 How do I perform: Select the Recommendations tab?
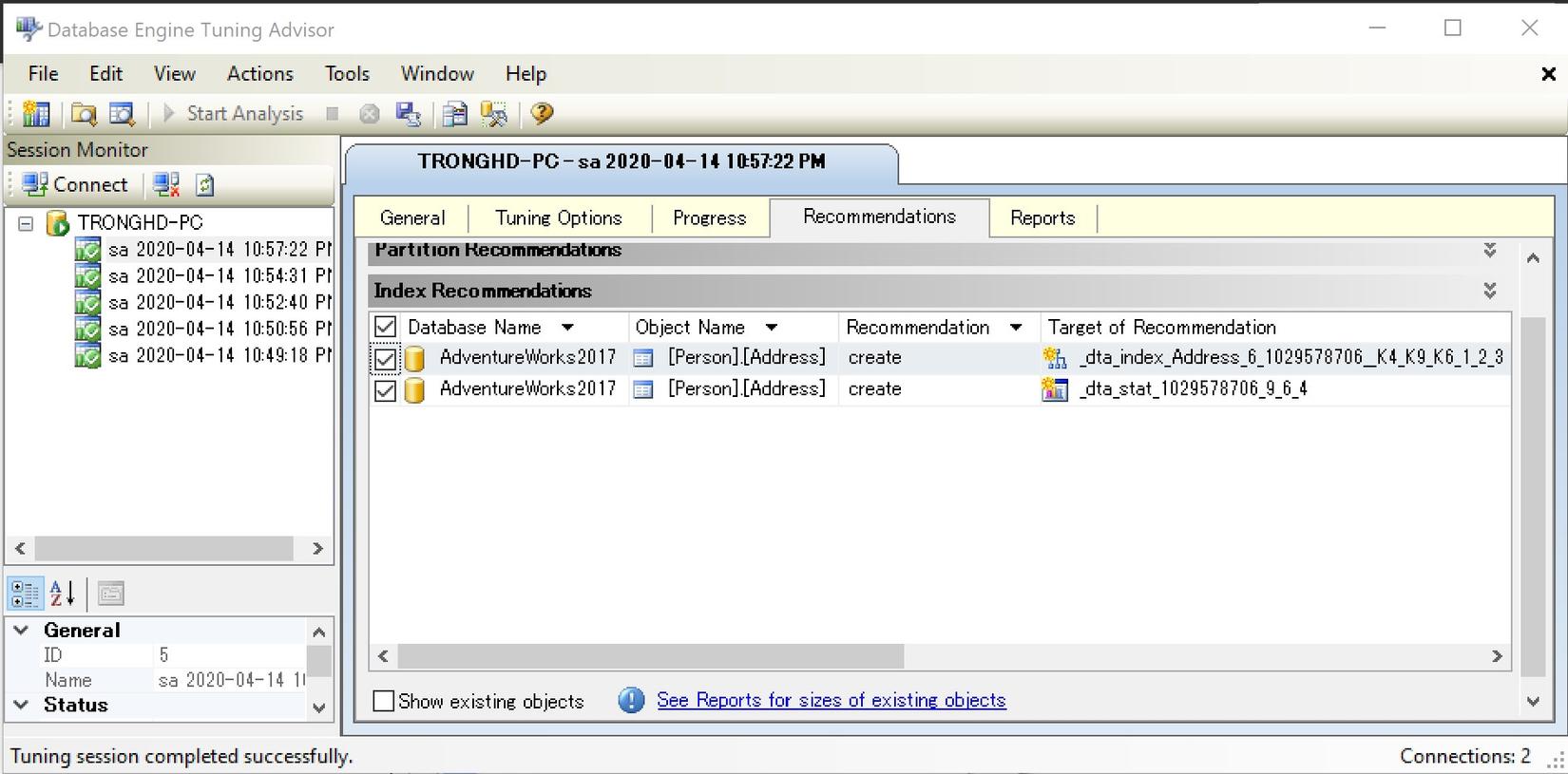[879, 217]
